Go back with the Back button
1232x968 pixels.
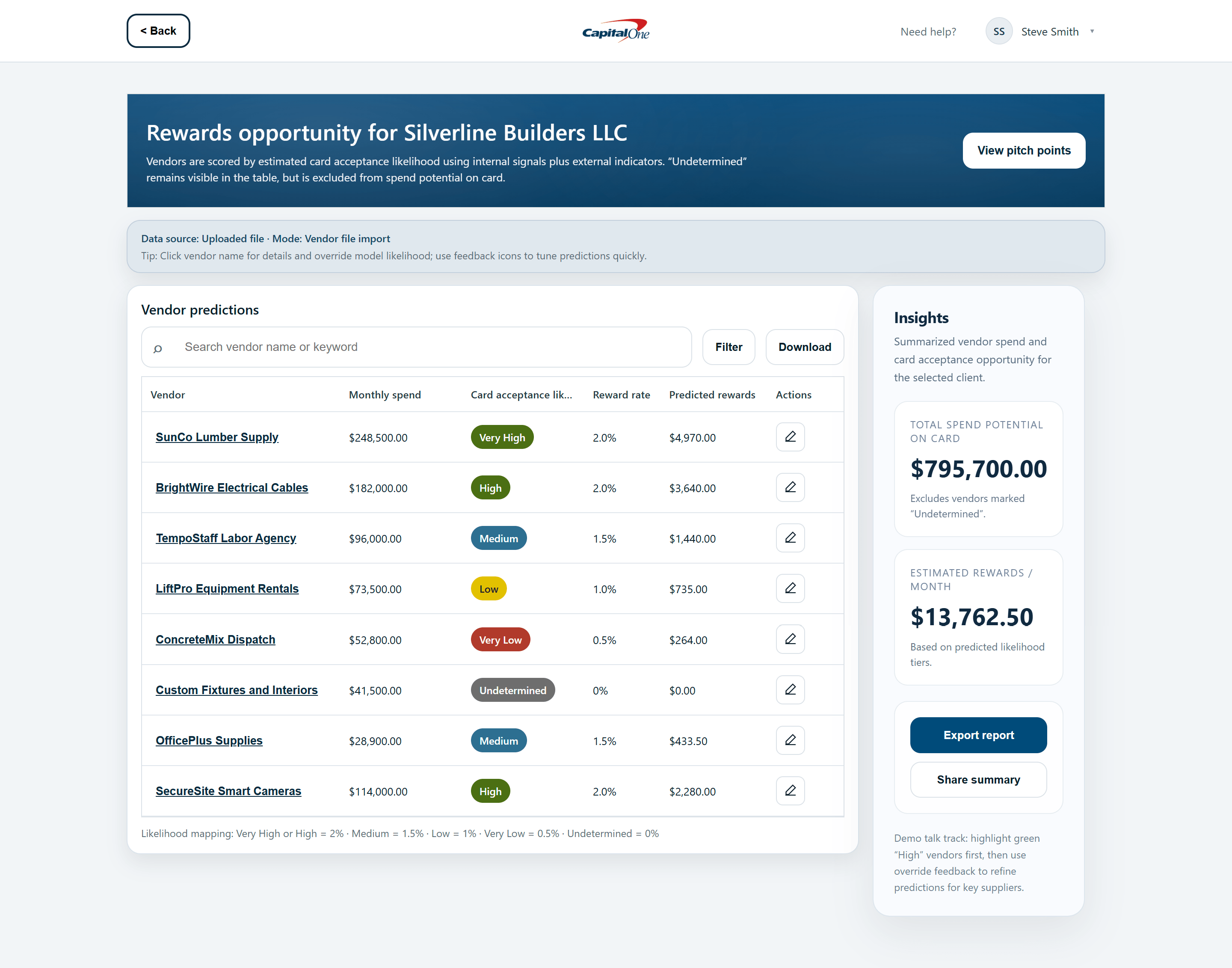point(158,31)
